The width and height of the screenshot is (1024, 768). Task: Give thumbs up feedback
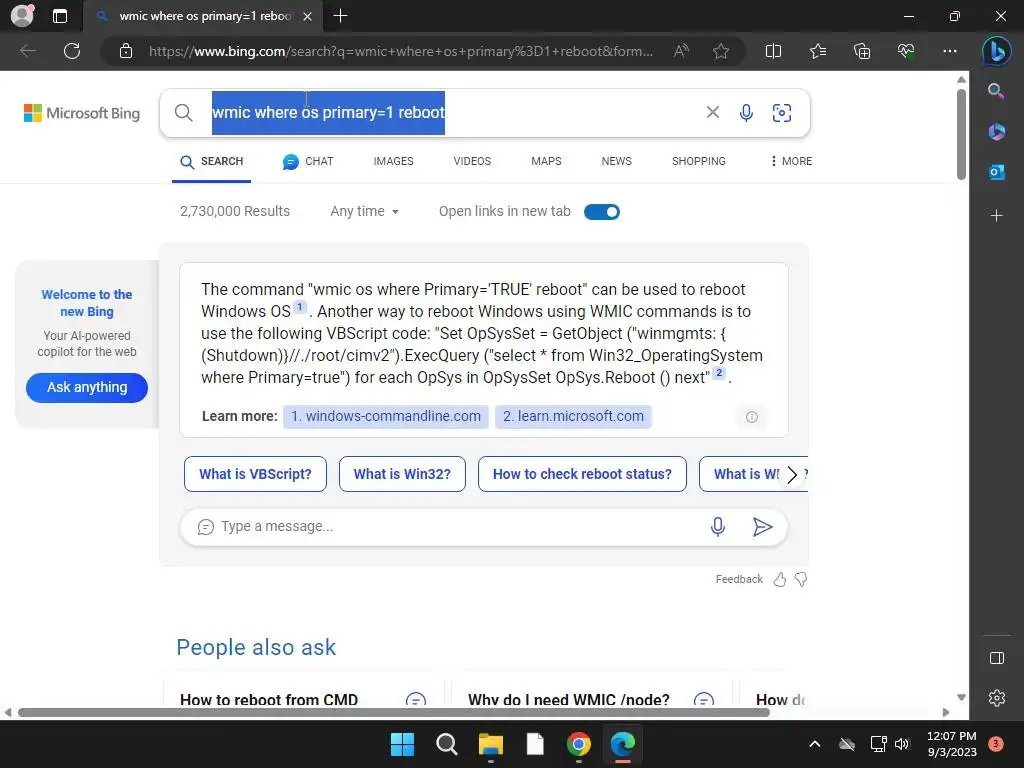coord(780,579)
